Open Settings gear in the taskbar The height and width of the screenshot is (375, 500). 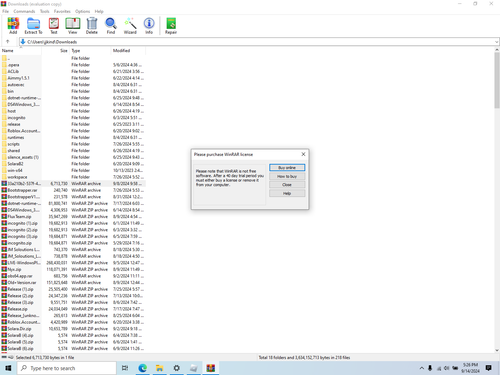(177, 368)
